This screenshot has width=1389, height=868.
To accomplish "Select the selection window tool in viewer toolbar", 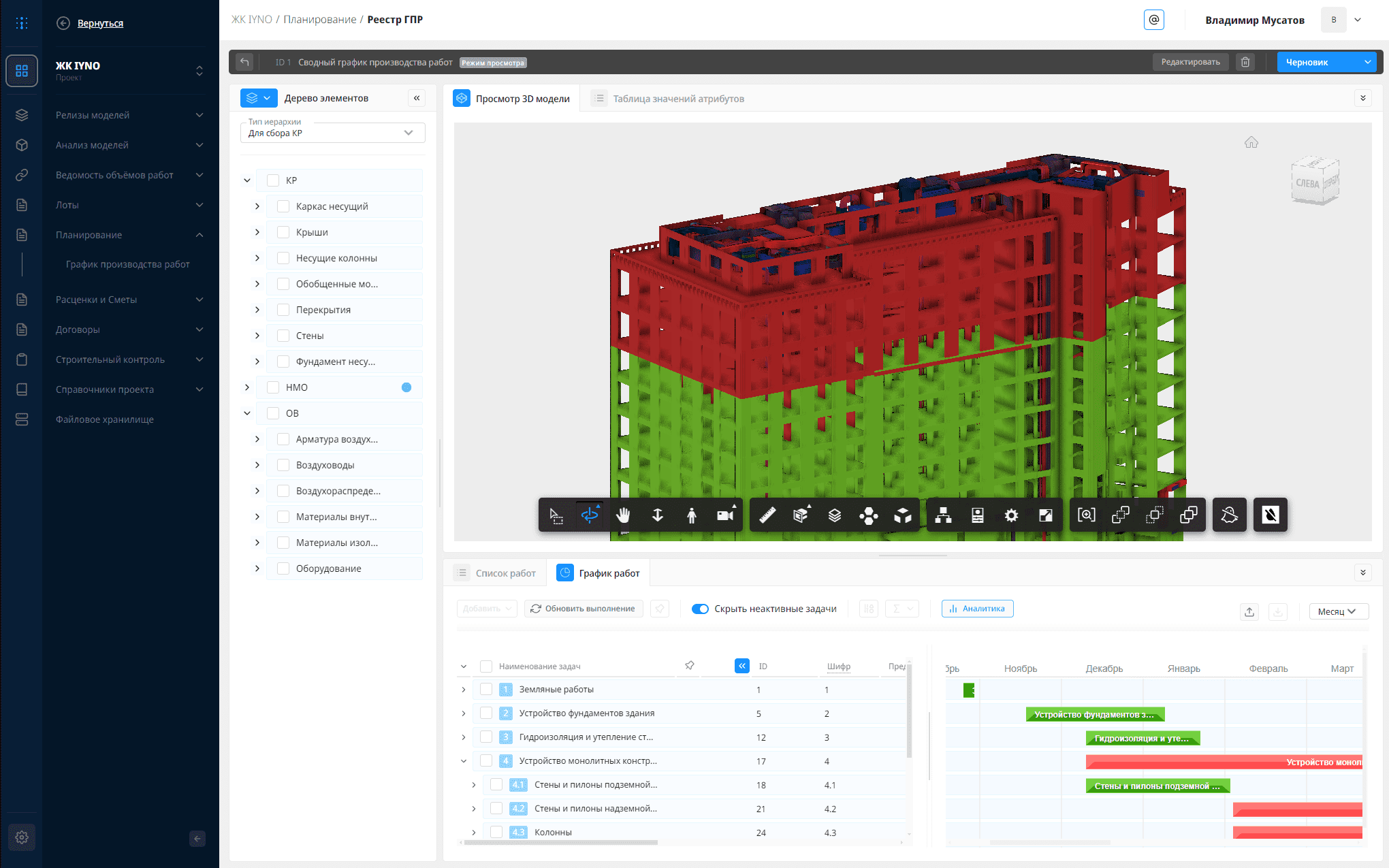I will pyautogui.click(x=556, y=515).
